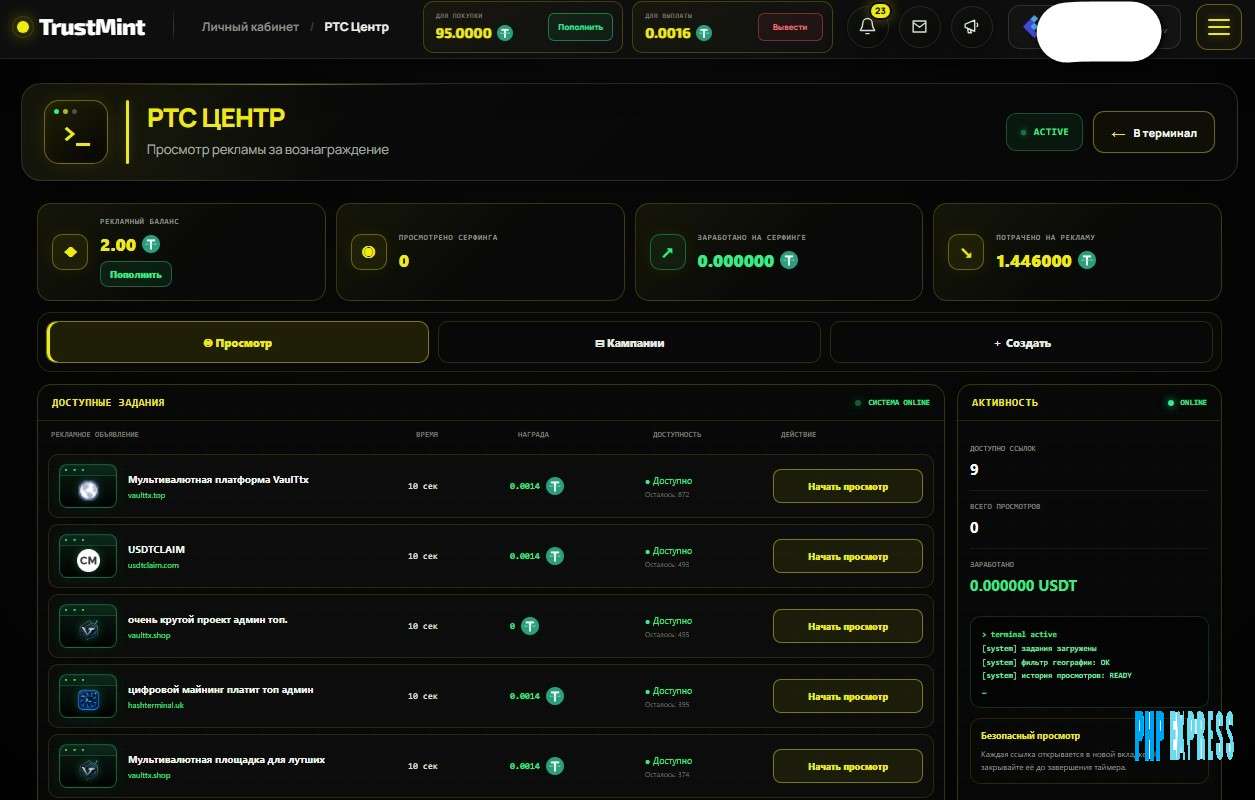
Task: Click Tether icon next to 0.0016 payout
Action: pos(704,33)
